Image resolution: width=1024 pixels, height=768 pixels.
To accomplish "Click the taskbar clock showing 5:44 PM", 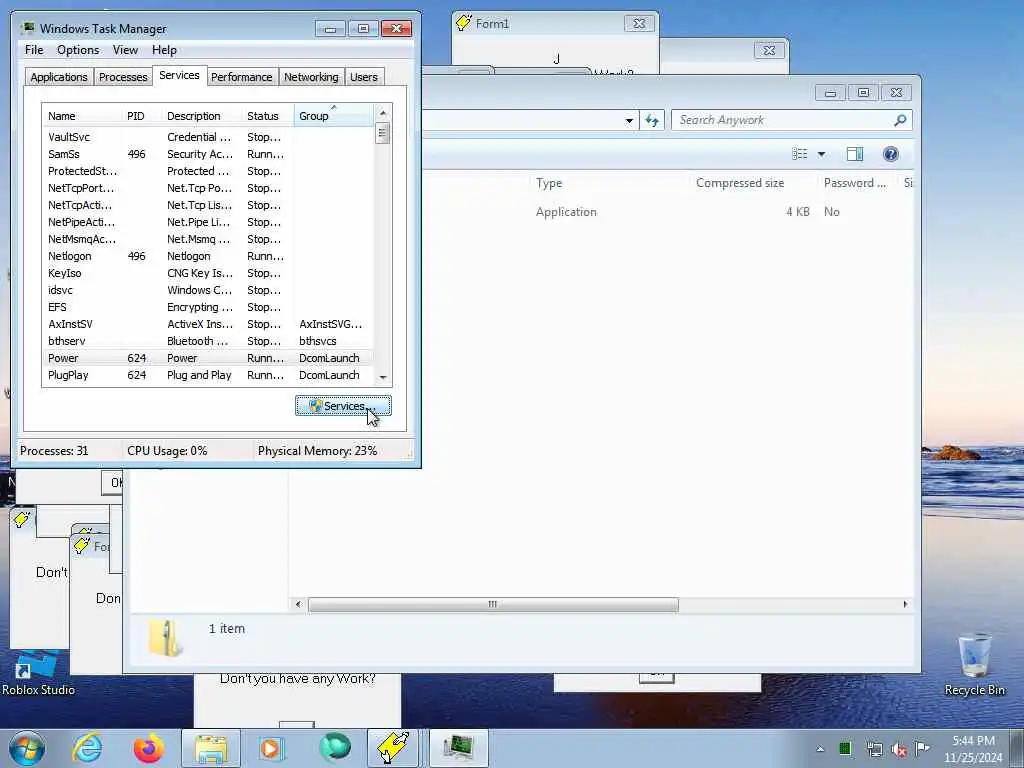I will (973, 749).
